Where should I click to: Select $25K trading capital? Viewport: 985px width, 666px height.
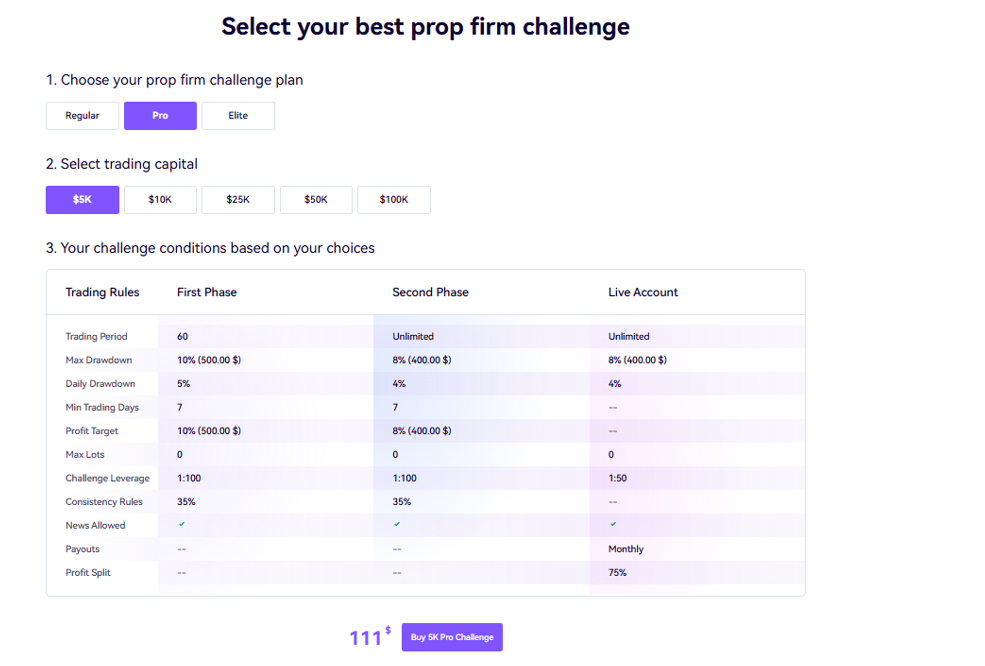pos(238,200)
